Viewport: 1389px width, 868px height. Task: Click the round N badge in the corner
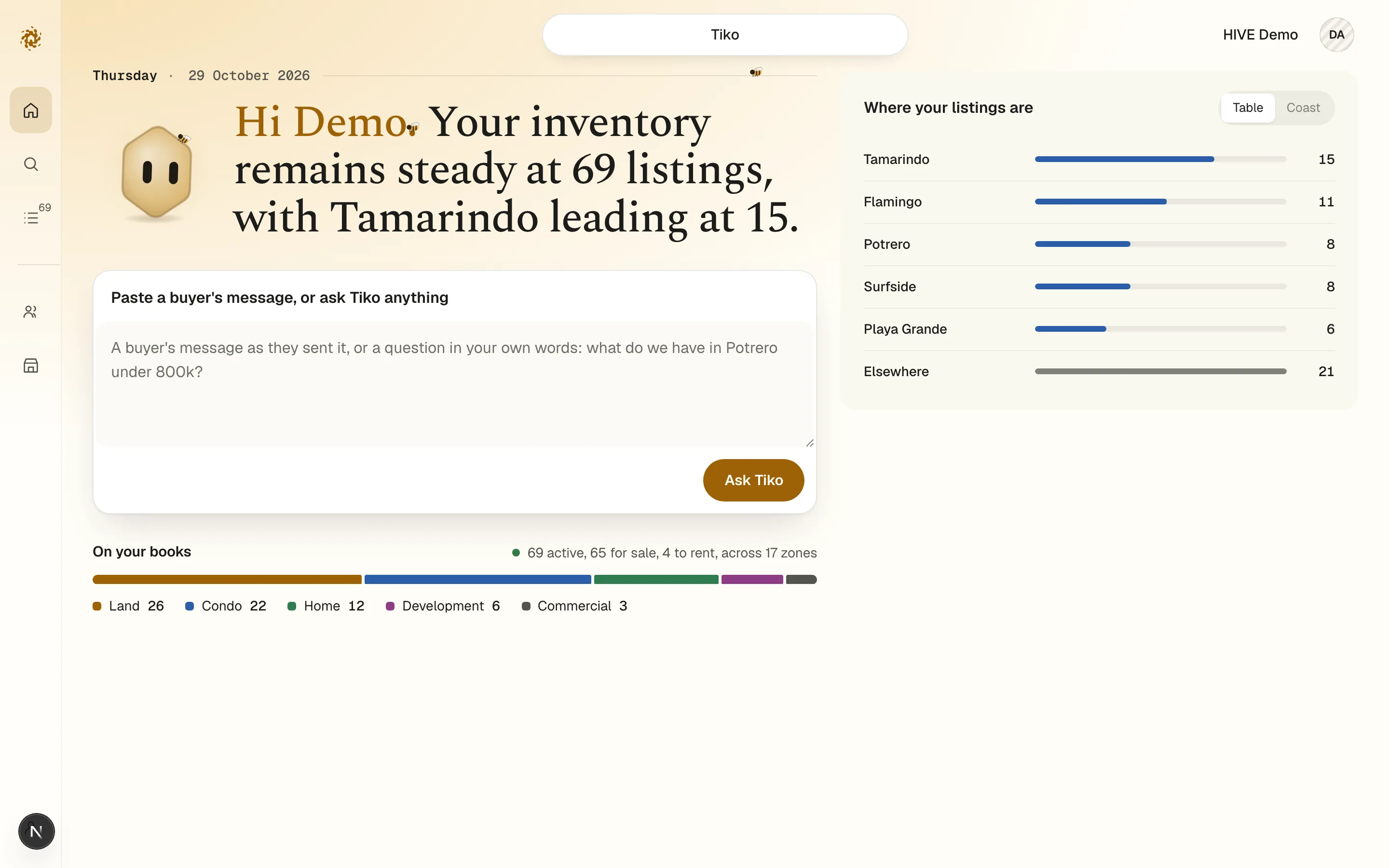36,831
